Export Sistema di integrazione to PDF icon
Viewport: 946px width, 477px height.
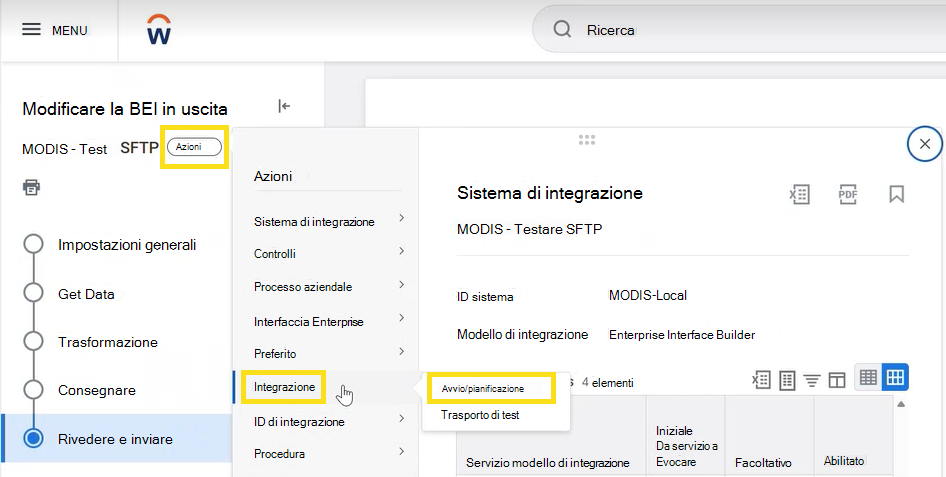coord(848,194)
